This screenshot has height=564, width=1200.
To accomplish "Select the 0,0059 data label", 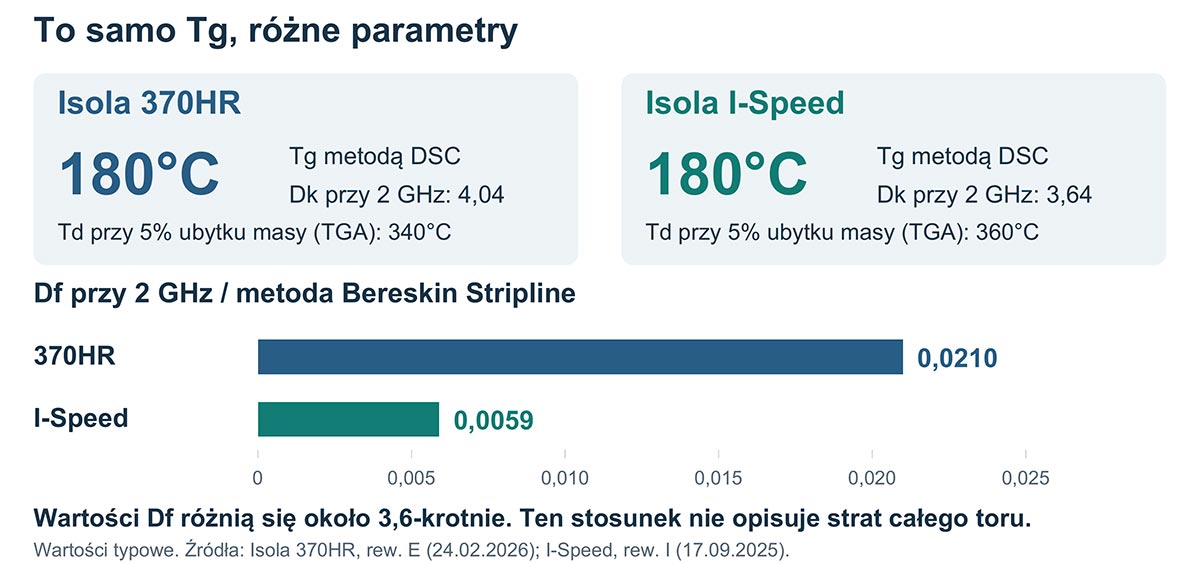I will [494, 420].
